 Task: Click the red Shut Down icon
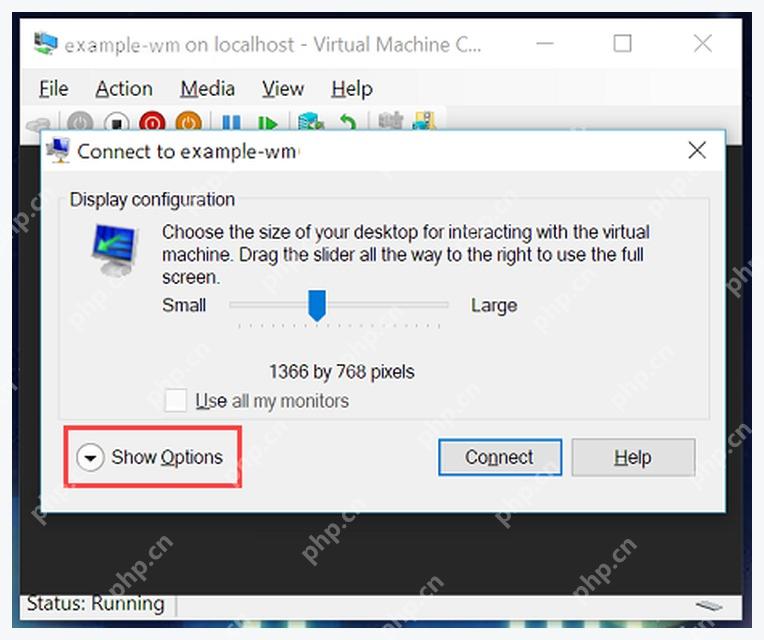pos(153,122)
